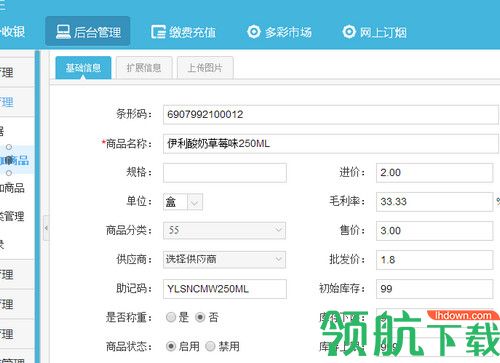Select 否 for 是否称重
This screenshot has width=500, height=363.
(x=200, y=317)
